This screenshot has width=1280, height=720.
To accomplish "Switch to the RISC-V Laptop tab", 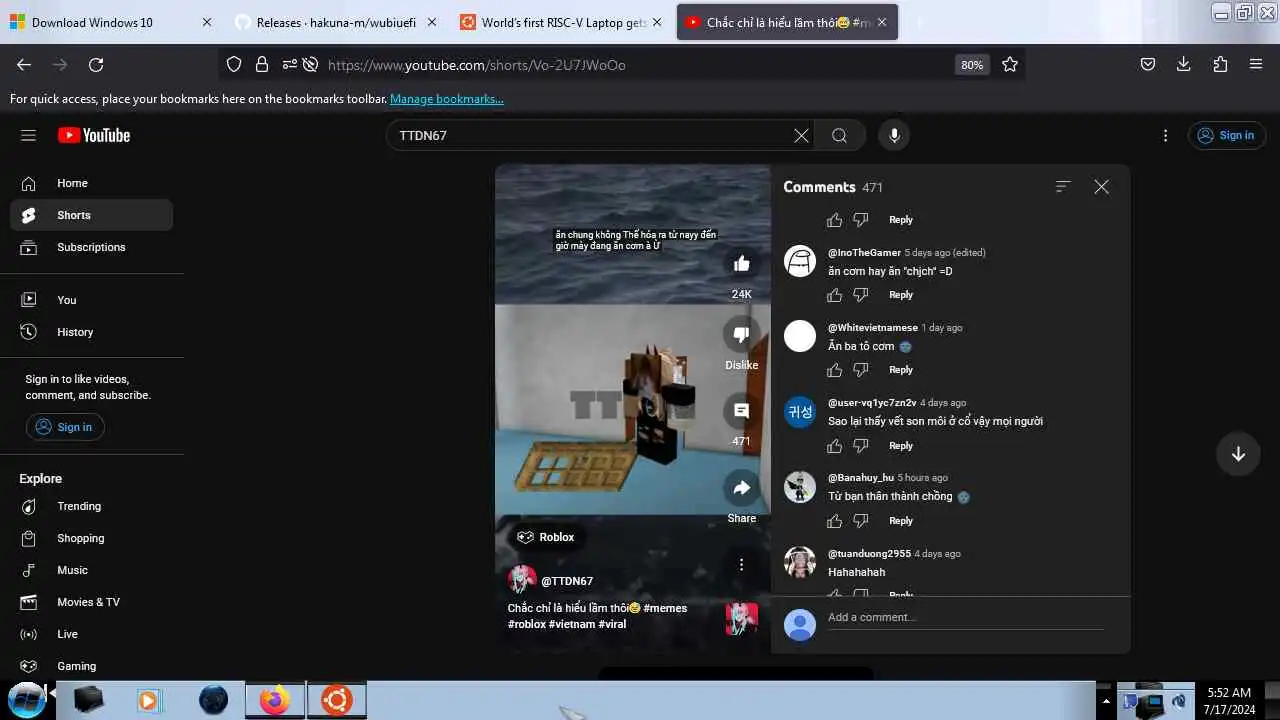I will coord(562,22).
